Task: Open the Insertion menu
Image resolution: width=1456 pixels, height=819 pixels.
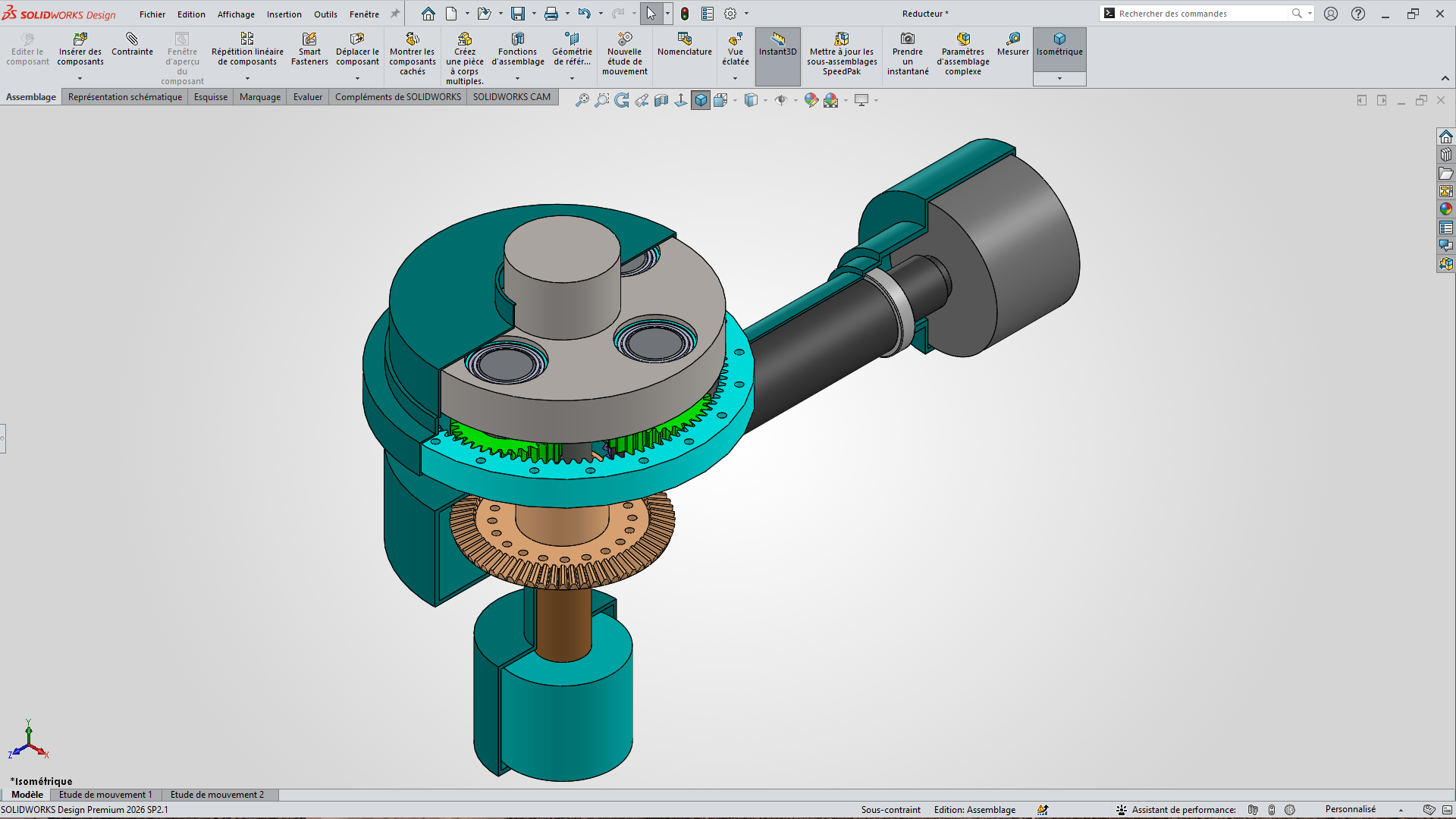Action: 284,14
